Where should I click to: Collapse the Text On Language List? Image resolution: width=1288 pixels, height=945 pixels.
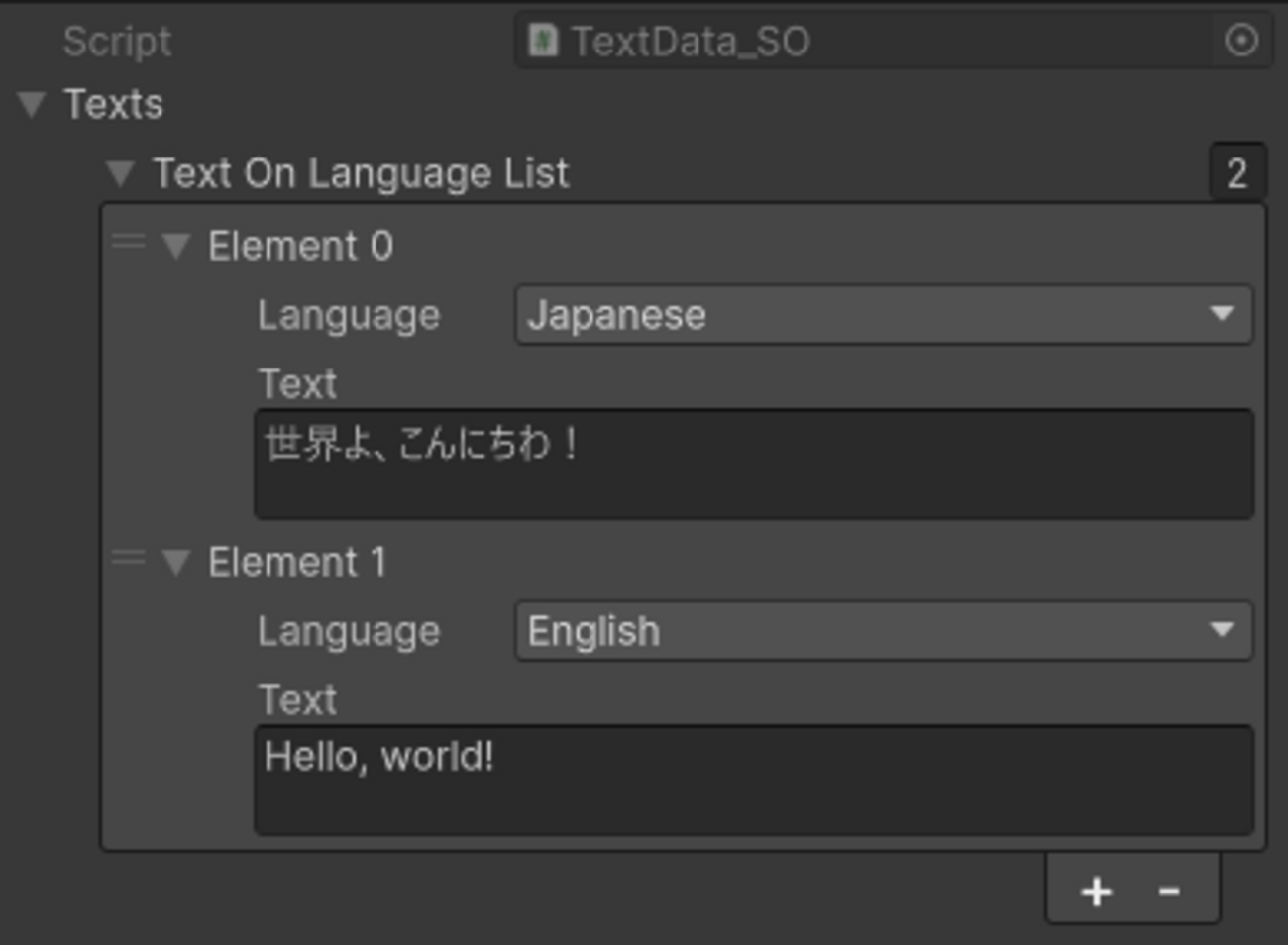click(120, 173)
